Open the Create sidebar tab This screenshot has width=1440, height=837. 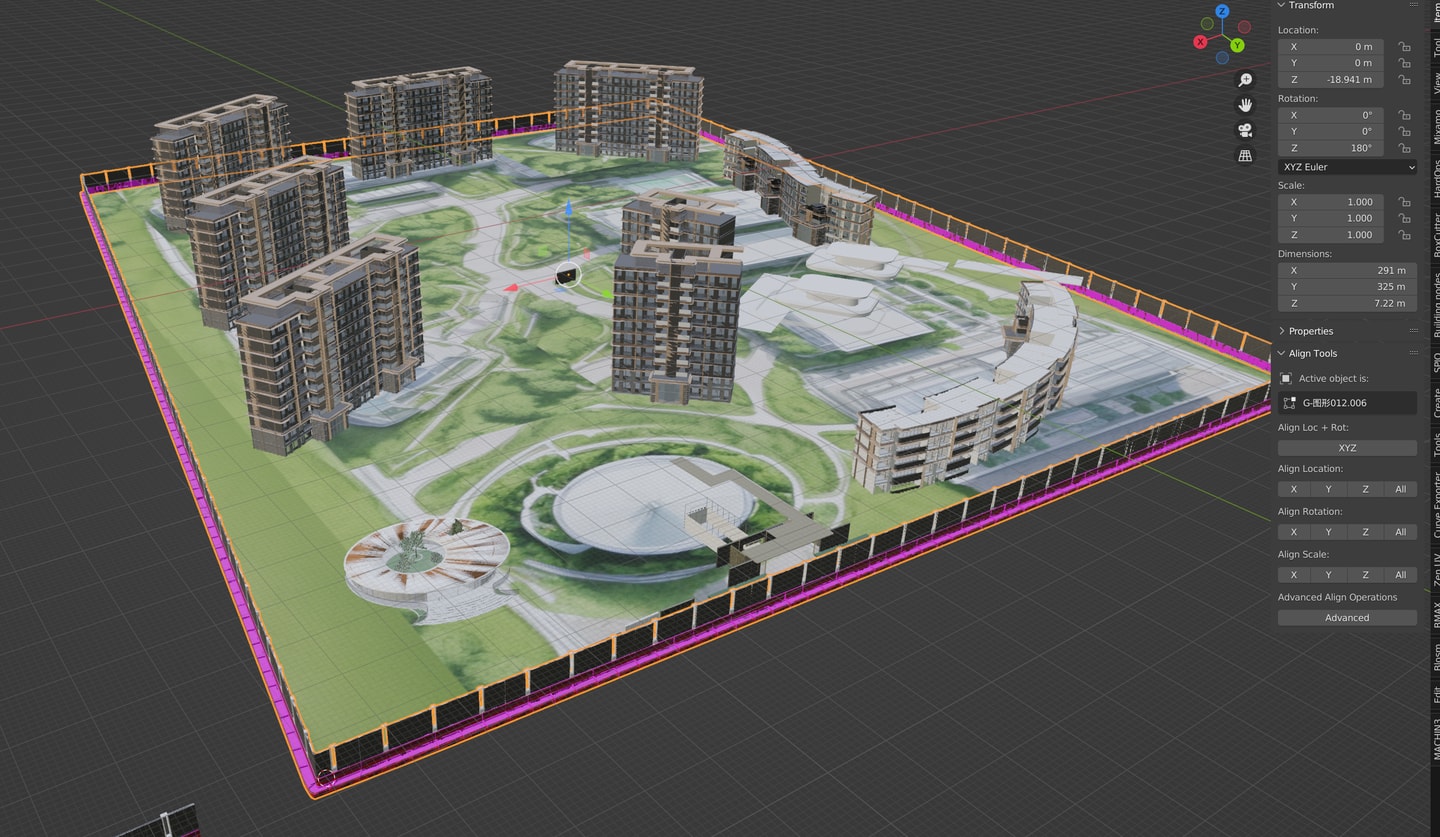1436,401
